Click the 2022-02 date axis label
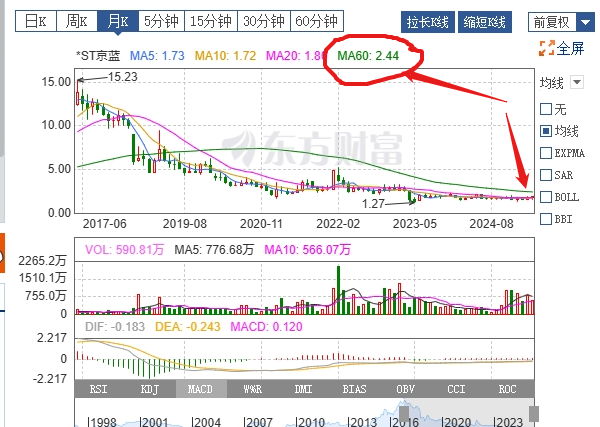The height and width of the screenshot is (427, 600). (x=338, y=224)
